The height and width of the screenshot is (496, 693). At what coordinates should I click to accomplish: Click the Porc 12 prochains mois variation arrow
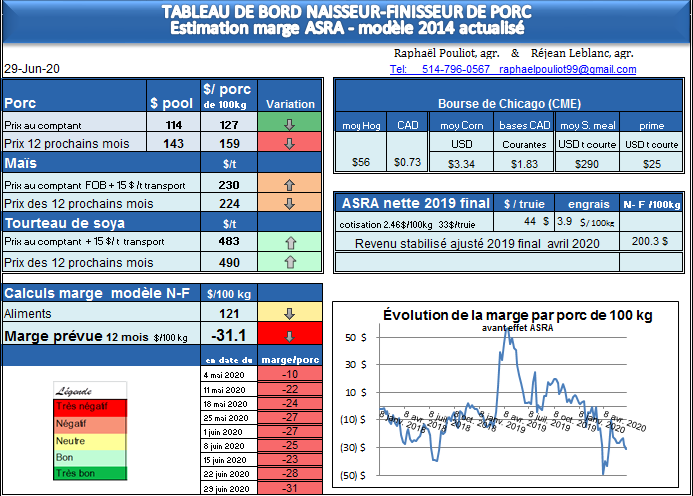point(290,143)
